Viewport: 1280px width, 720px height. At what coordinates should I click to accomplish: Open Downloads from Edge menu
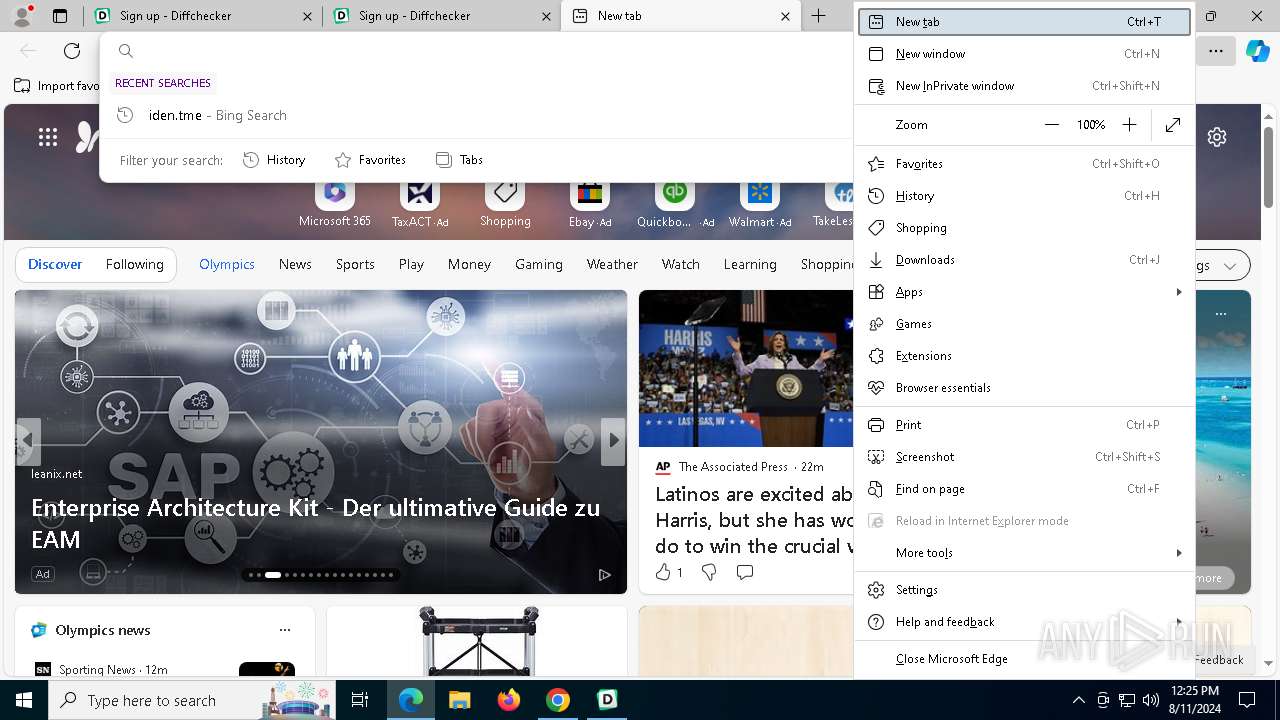[1024, 260]
